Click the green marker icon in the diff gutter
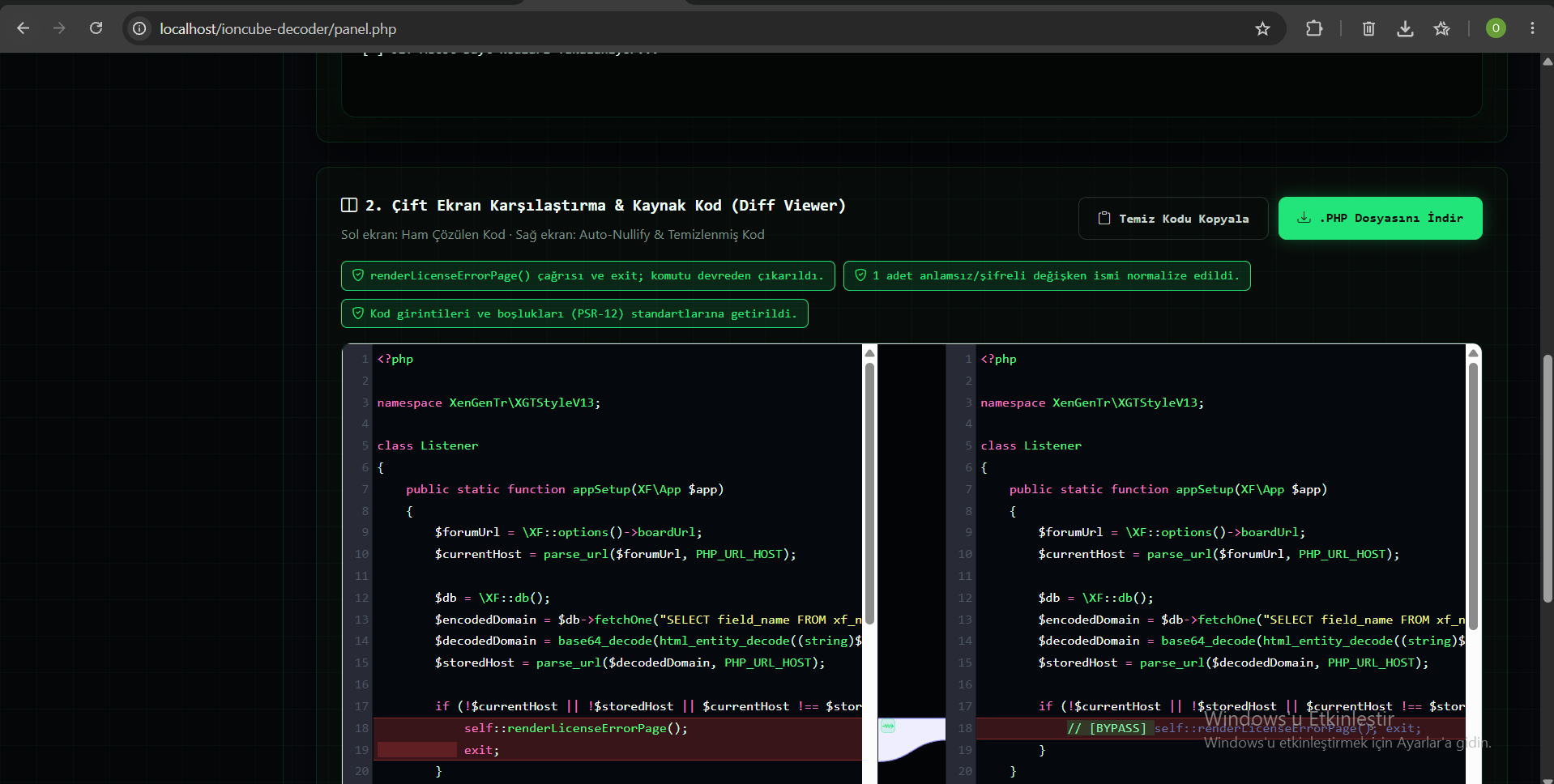Image resolution: width=1554 pixels, height=784 pixels. (888, 726)
